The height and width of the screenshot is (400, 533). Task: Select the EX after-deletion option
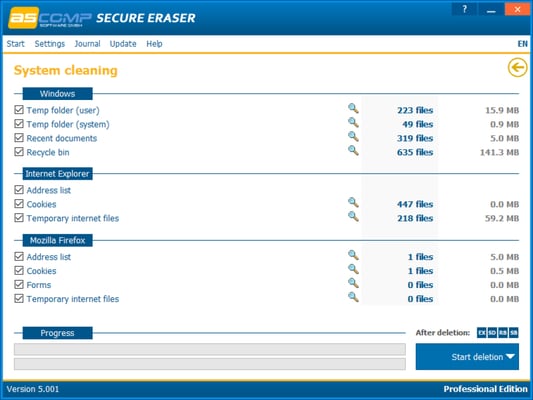point(482,333)
